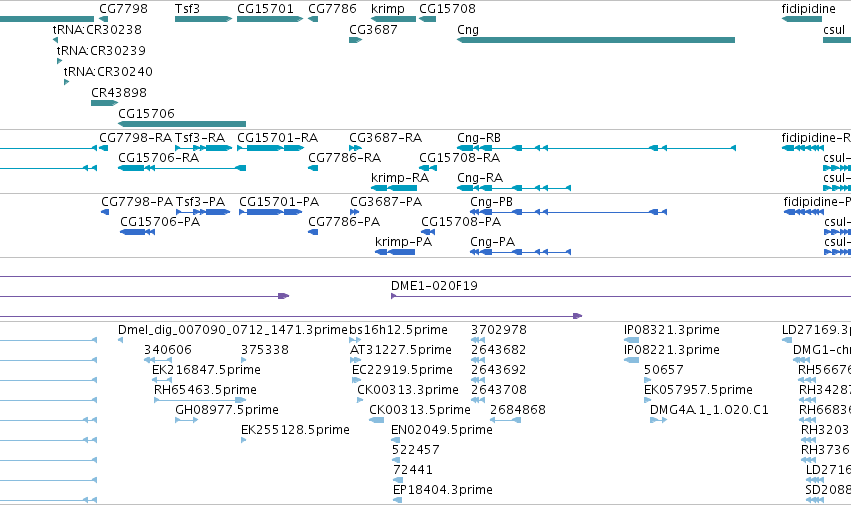851x505 pixels.
Task: Click the CG7798-PA label
Action: [137, 202]
